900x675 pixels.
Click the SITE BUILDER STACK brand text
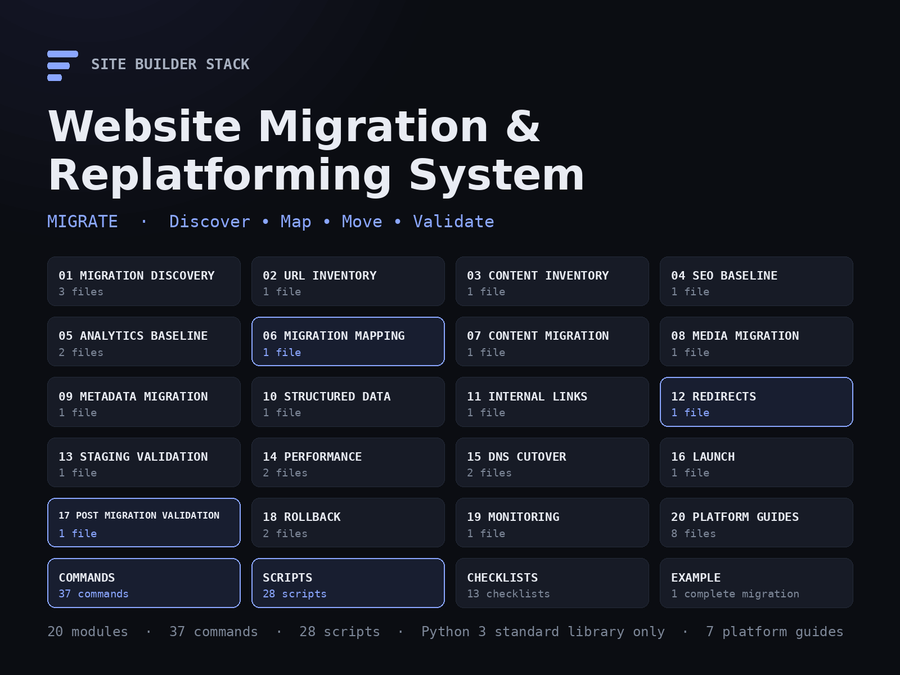(x=170, y=64)
